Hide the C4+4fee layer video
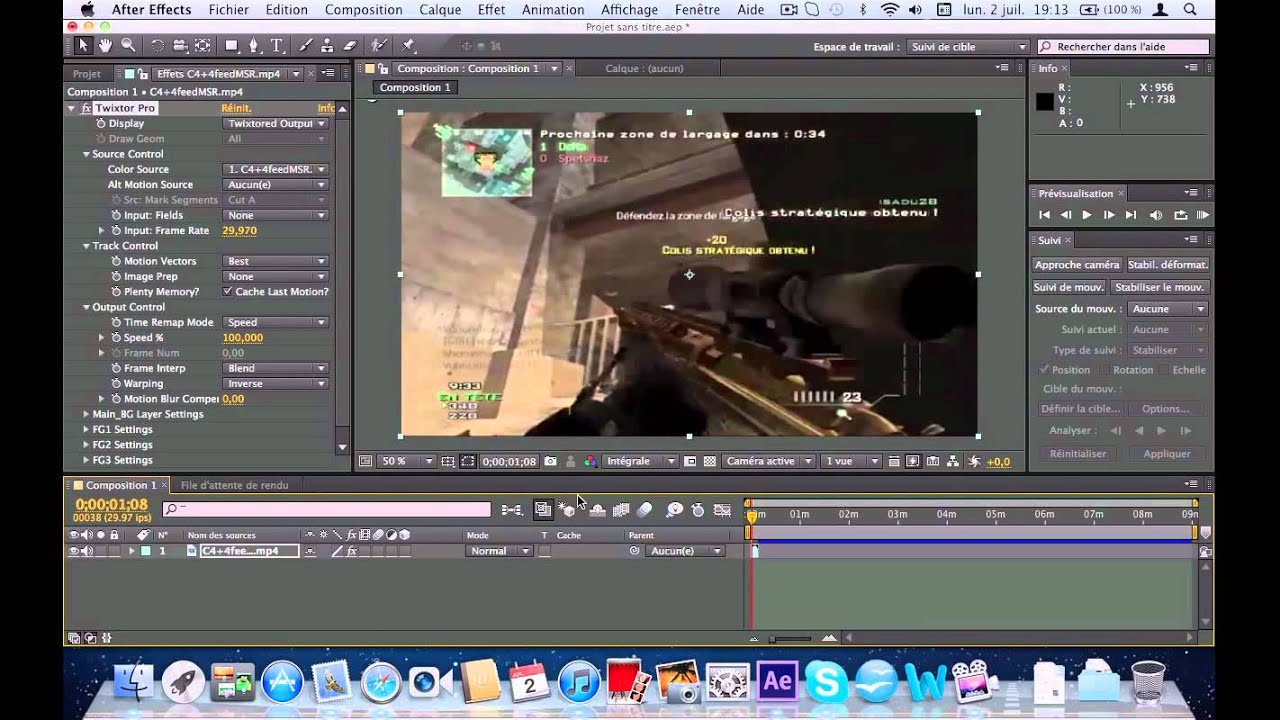Screen dimensions: 1280x720 pyautogui.click(x=74, y=551)
